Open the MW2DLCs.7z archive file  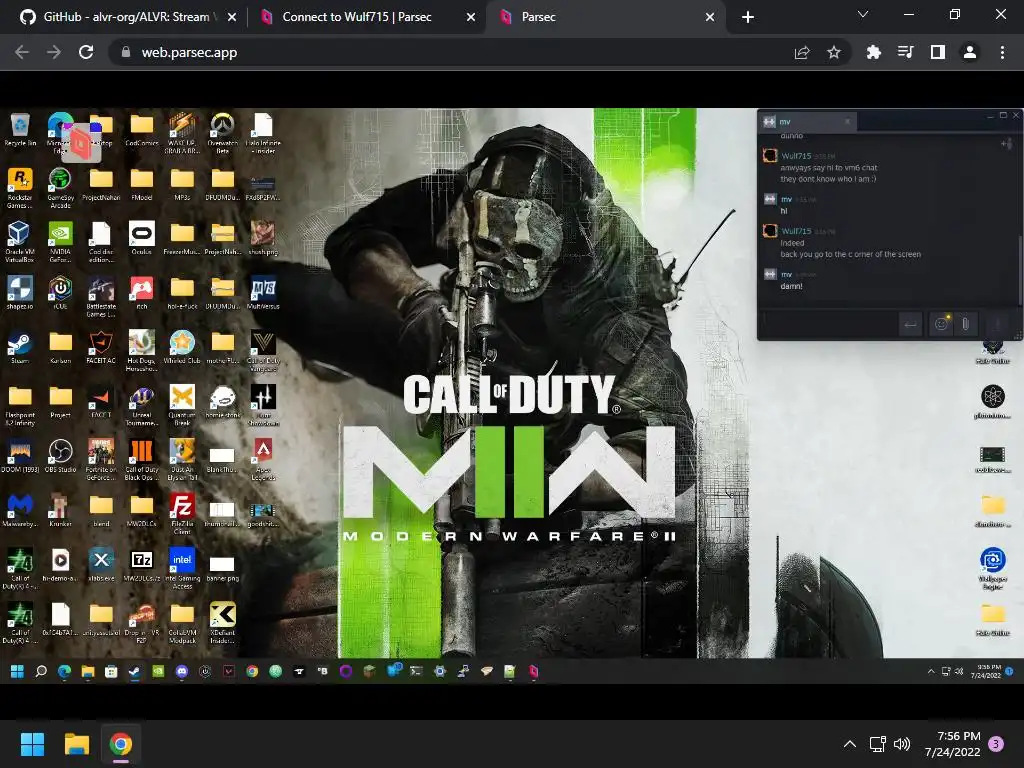(x=142, y=565)
